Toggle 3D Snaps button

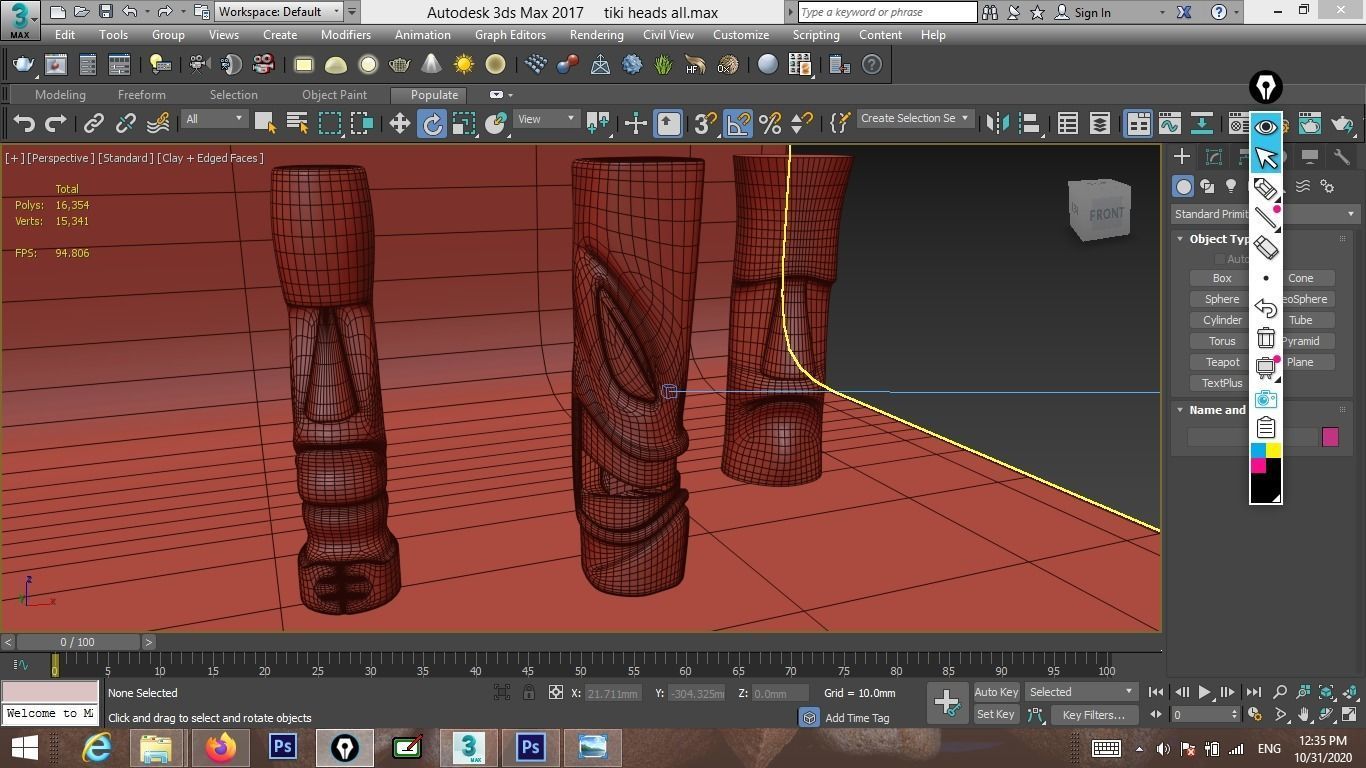(705, 123)
